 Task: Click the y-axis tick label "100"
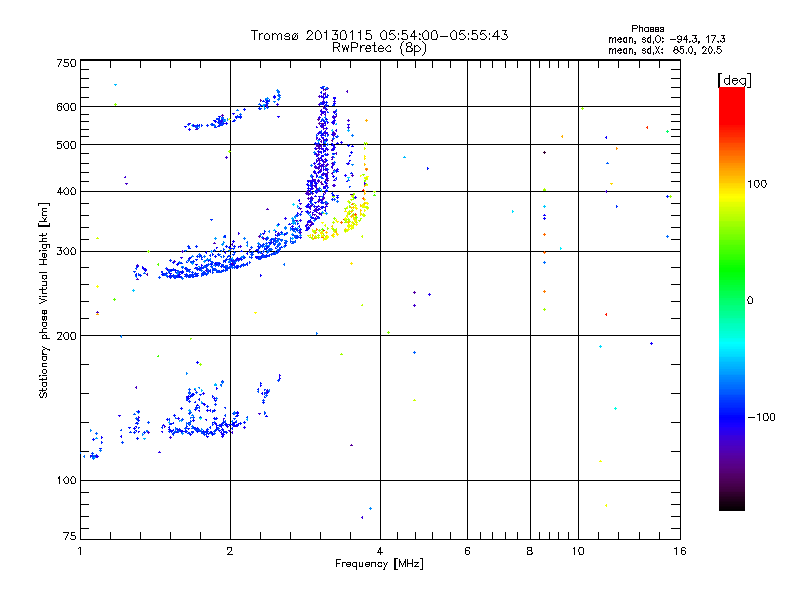[67, 481]
